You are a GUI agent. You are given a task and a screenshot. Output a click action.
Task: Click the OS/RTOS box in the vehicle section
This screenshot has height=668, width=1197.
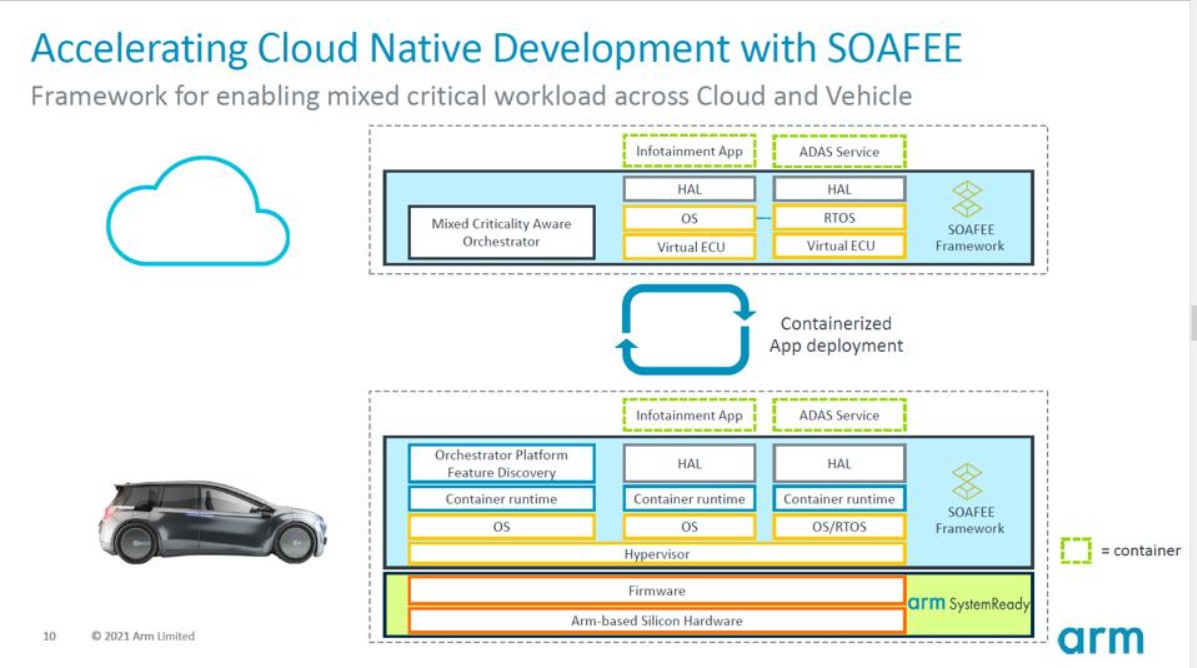pos(839,527)
